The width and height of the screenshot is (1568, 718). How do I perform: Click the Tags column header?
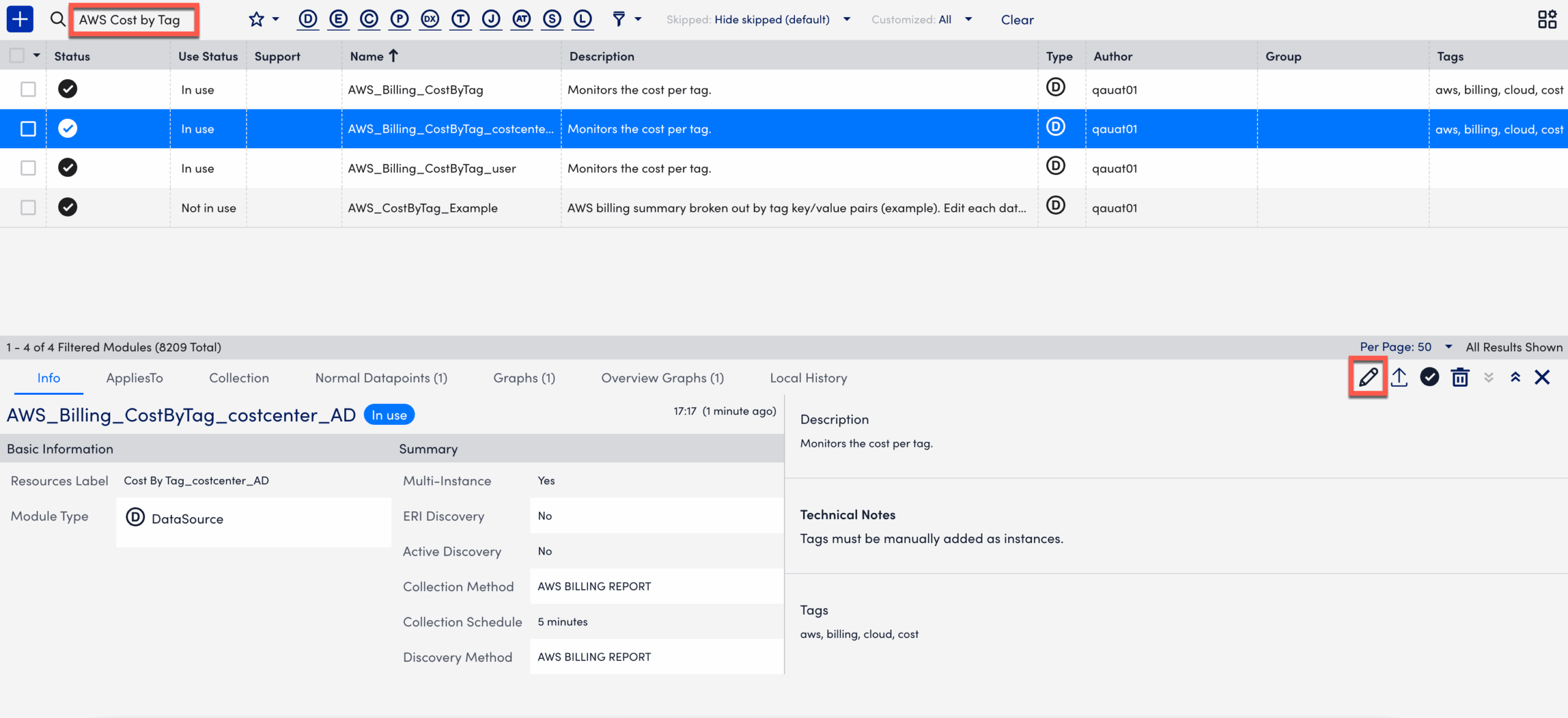point(1450,56)
